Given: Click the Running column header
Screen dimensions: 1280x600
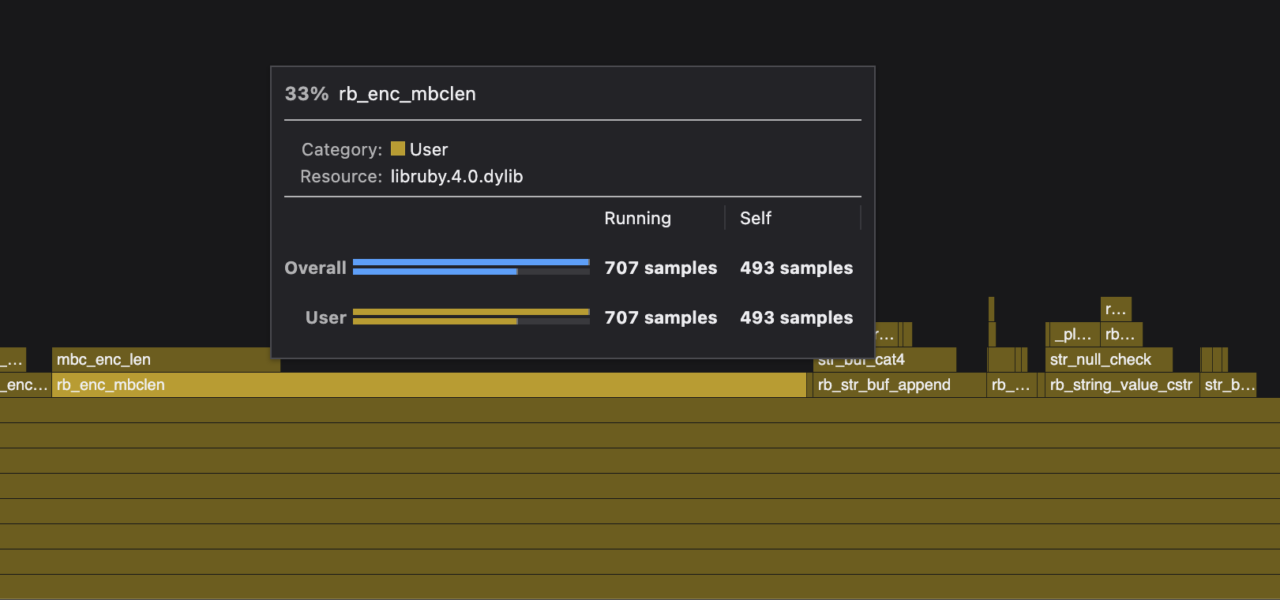Looking at the screenshot, I should pyautogui.click(x=637, y=218).
